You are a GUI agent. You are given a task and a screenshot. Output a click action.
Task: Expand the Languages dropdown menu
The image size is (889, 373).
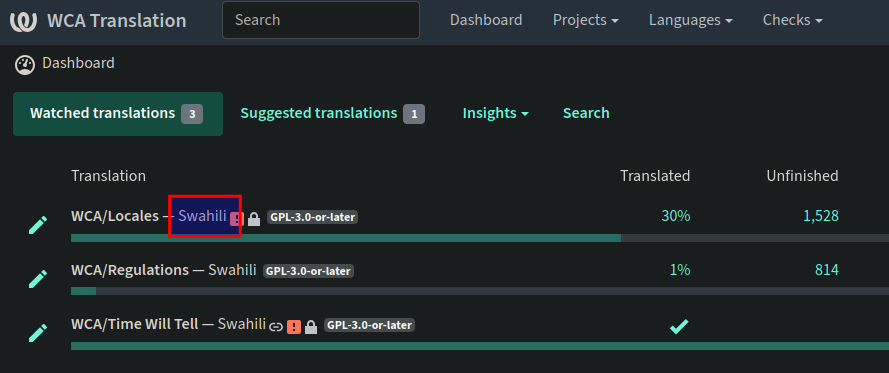click(691, 20)
